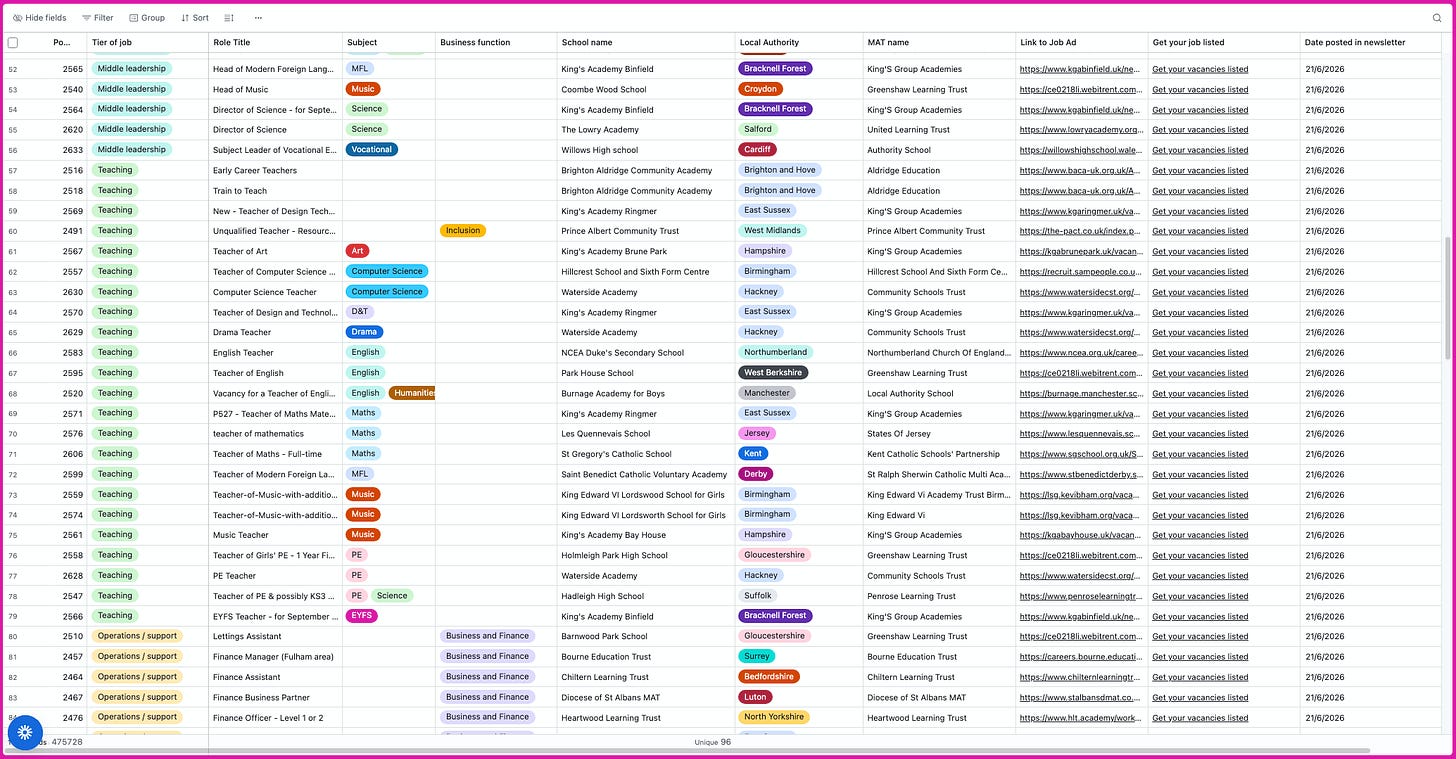Click 'Get your vacancies listed' in Lettings Assistant row
Screen dimensions: 1456x759
tap(1200, 636)
